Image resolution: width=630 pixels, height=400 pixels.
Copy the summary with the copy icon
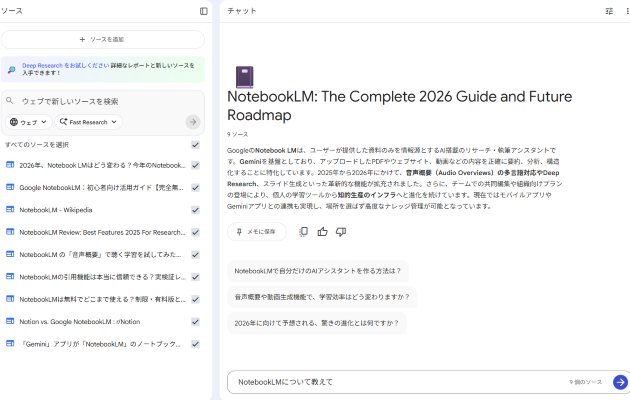click(303, 232)
